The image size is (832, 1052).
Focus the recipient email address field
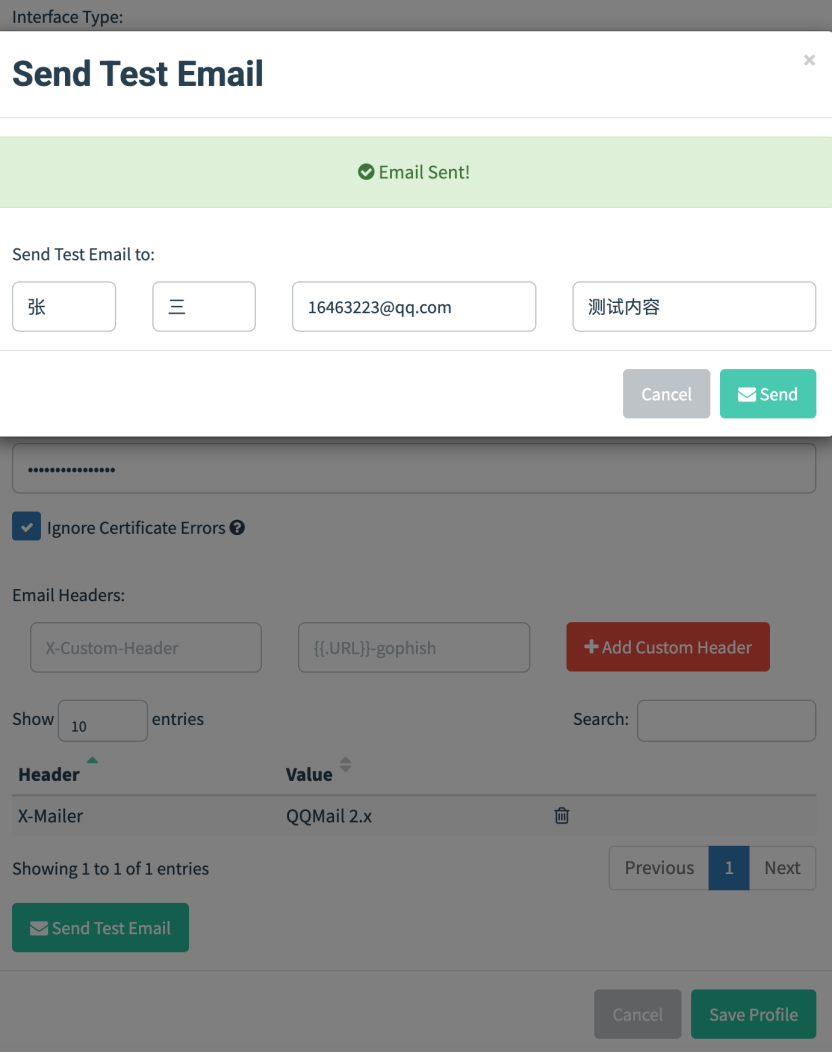[414, 307]
